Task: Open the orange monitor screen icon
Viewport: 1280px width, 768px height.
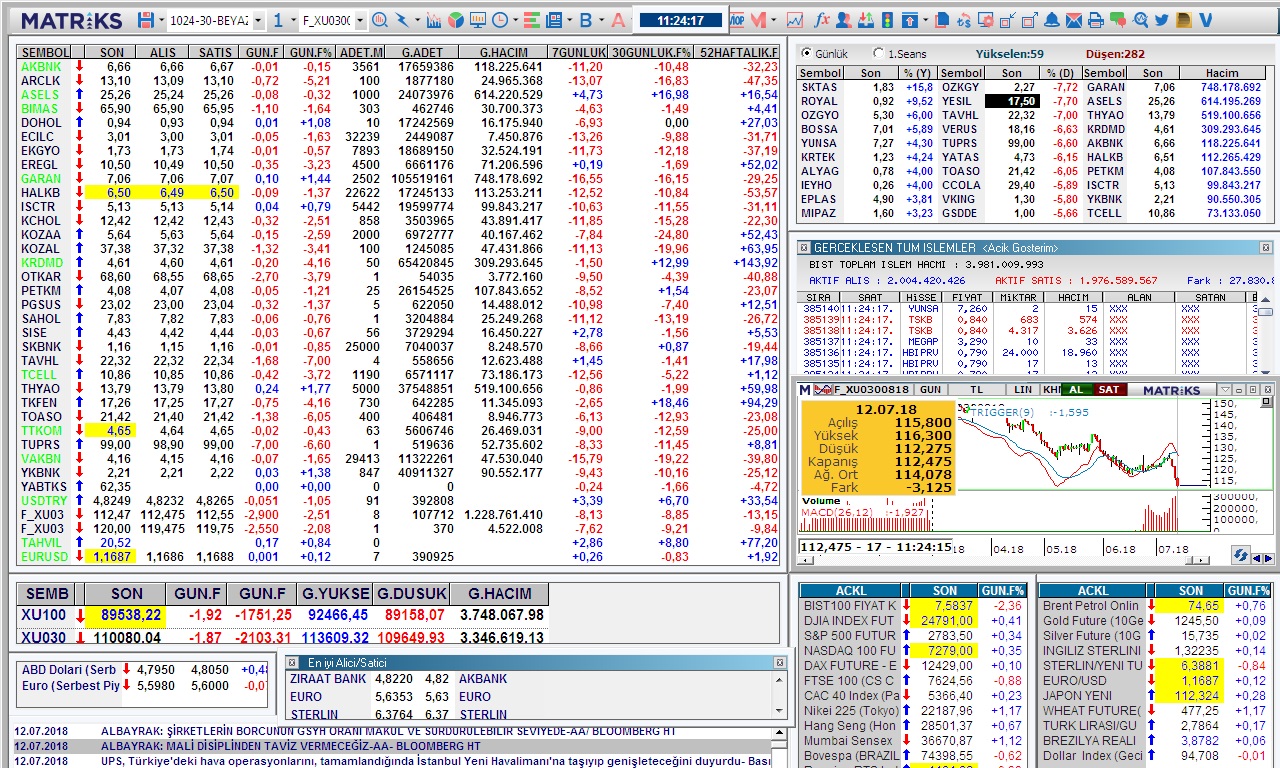Action: click(478, 20)
